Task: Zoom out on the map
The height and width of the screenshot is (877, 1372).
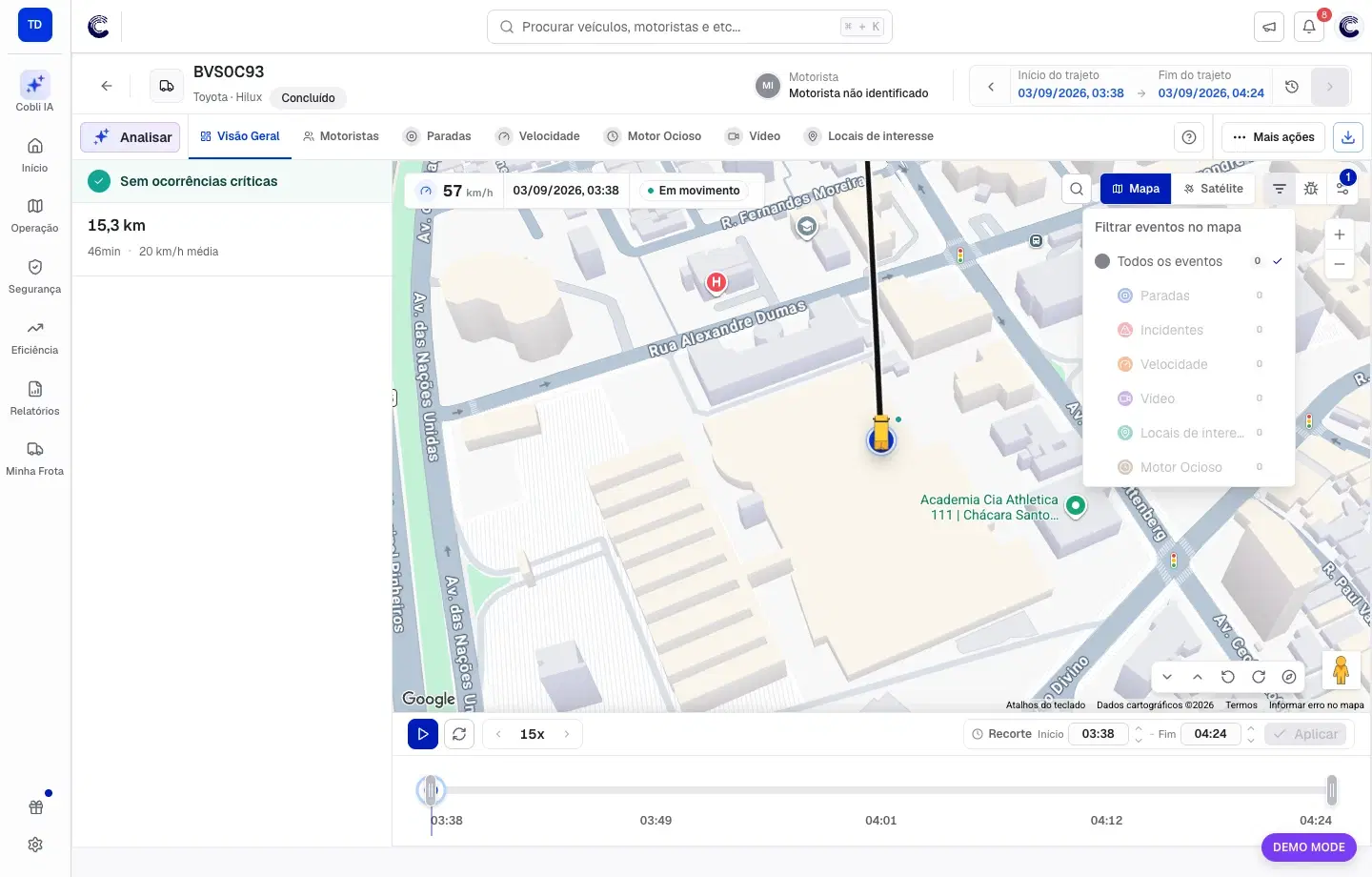Action: 1340,264
